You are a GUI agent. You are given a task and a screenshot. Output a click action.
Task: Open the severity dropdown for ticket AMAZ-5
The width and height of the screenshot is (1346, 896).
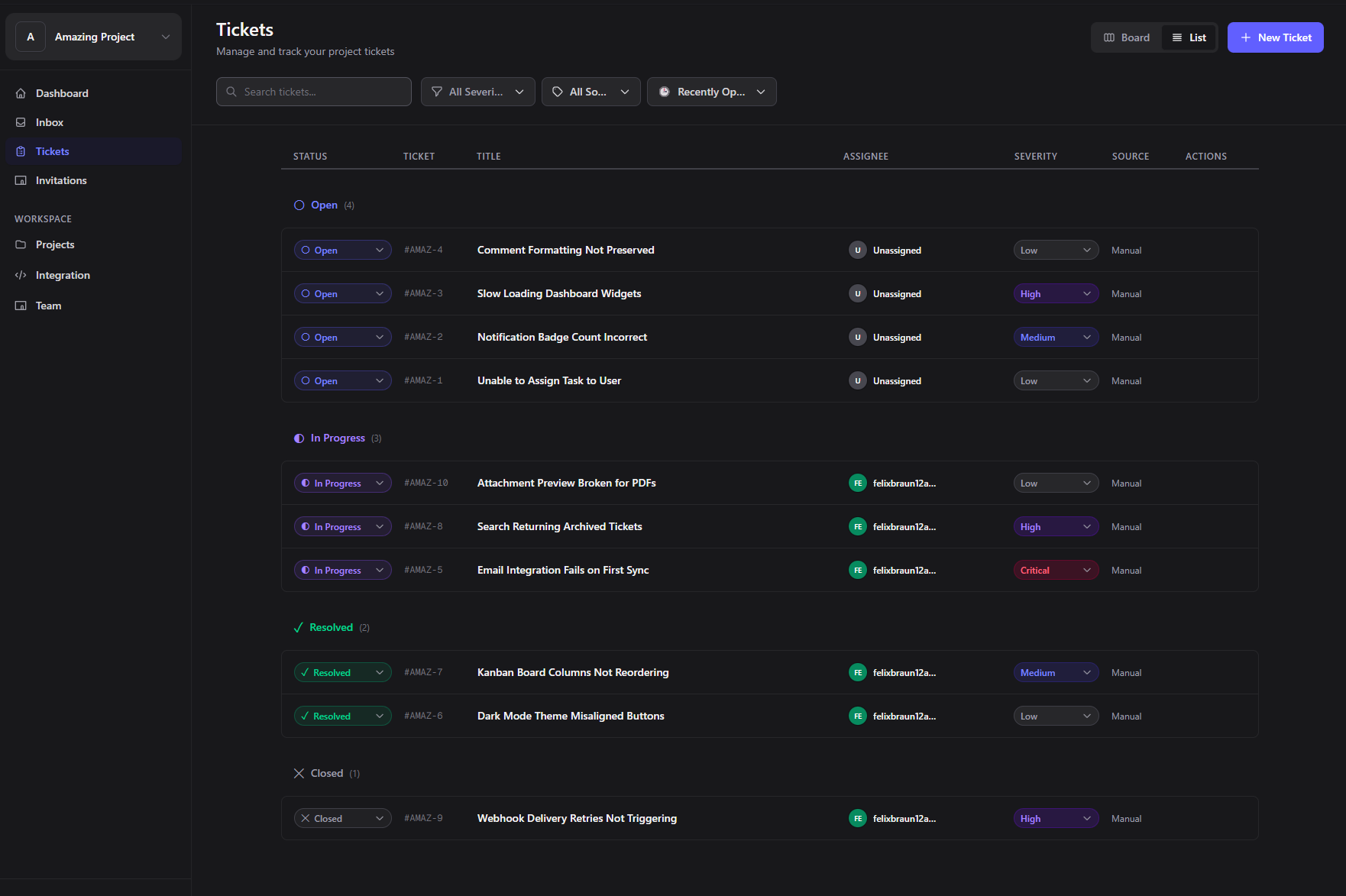1056,569
